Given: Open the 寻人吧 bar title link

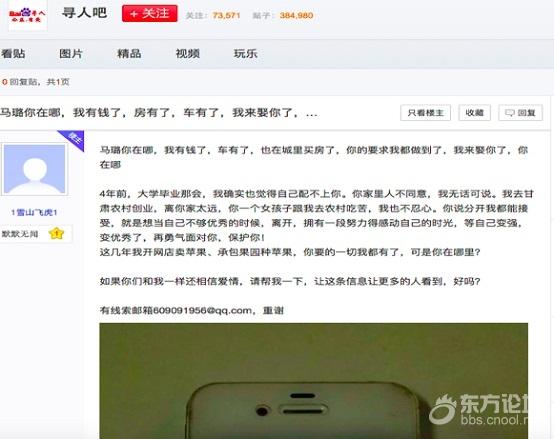Looking at the screenshot, I should [x=84, y=13].
